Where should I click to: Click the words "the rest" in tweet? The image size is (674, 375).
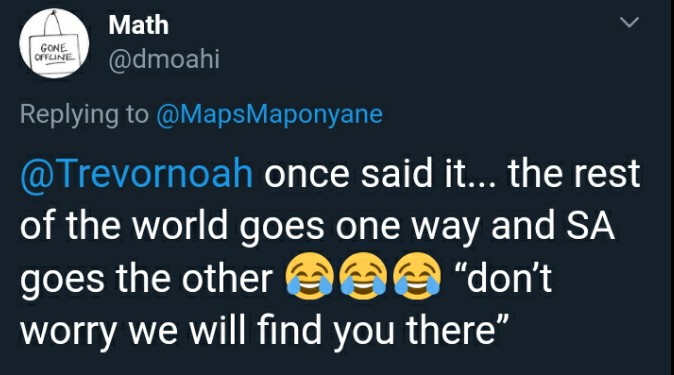574,174
